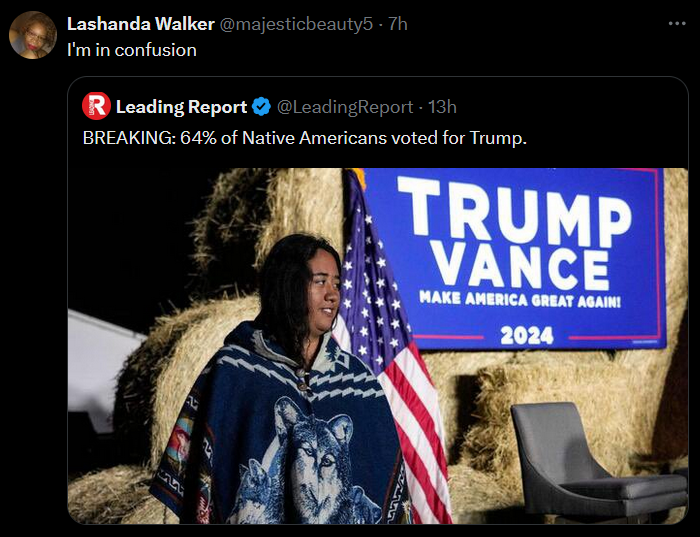Open the 13h quoted tweet timestamp

(442, 107)
